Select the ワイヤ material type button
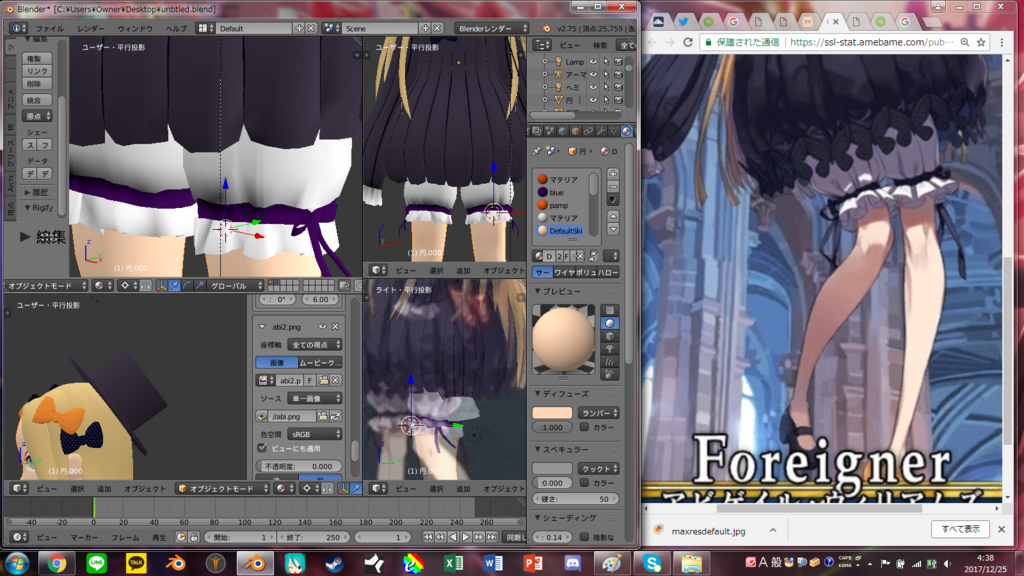 (x=564, y=272)
